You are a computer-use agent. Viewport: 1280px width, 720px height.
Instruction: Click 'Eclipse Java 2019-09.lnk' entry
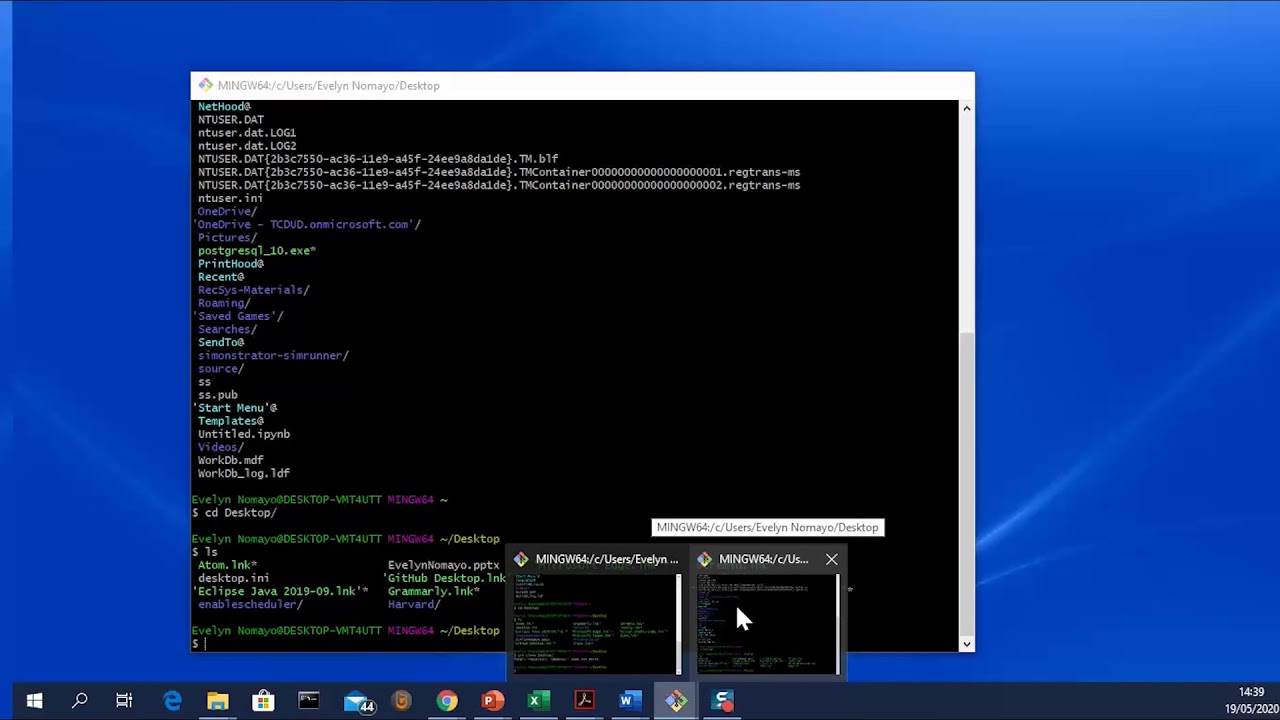pos(280,591)
